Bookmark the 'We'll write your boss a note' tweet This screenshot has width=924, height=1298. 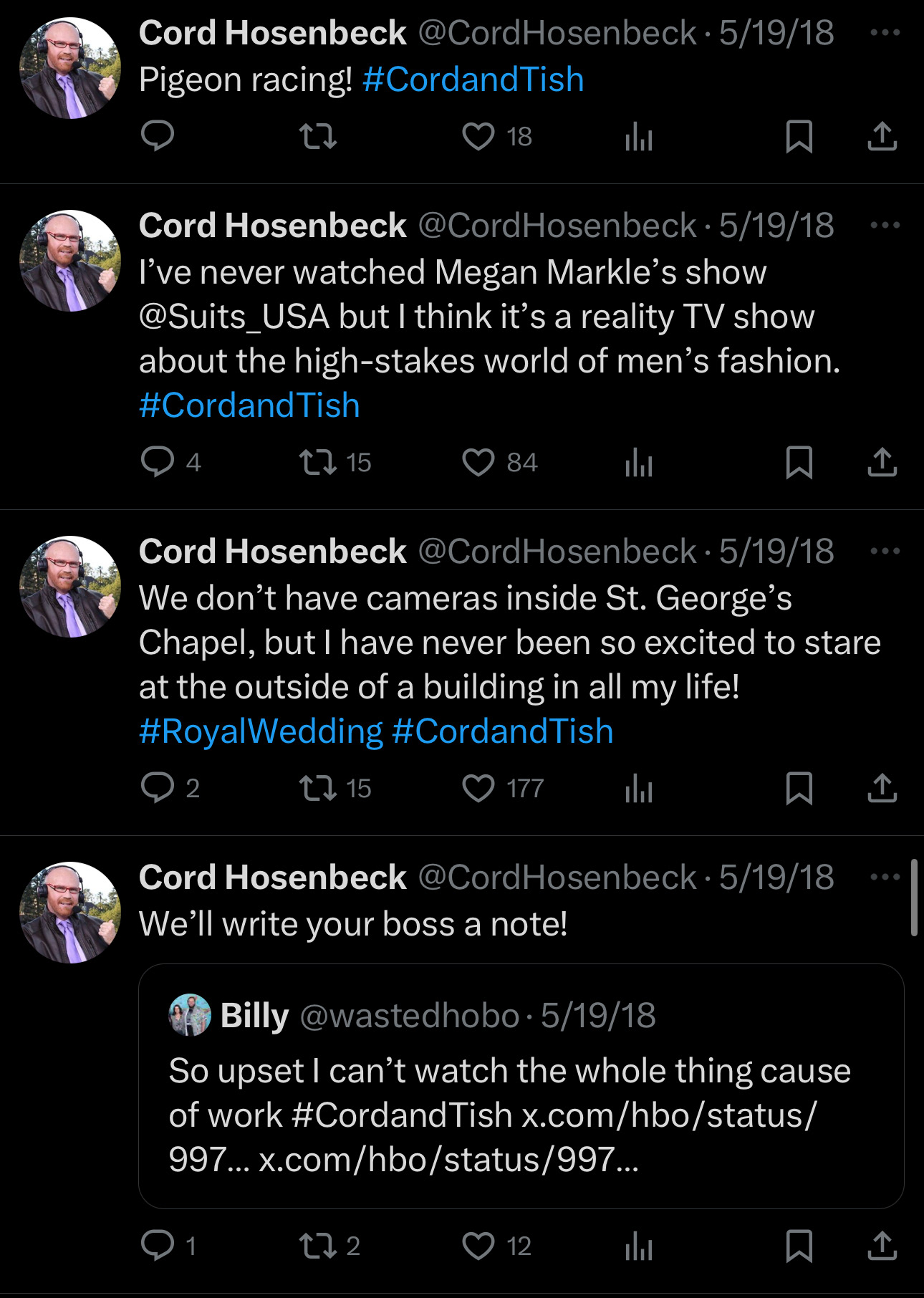coord(799,1246)
